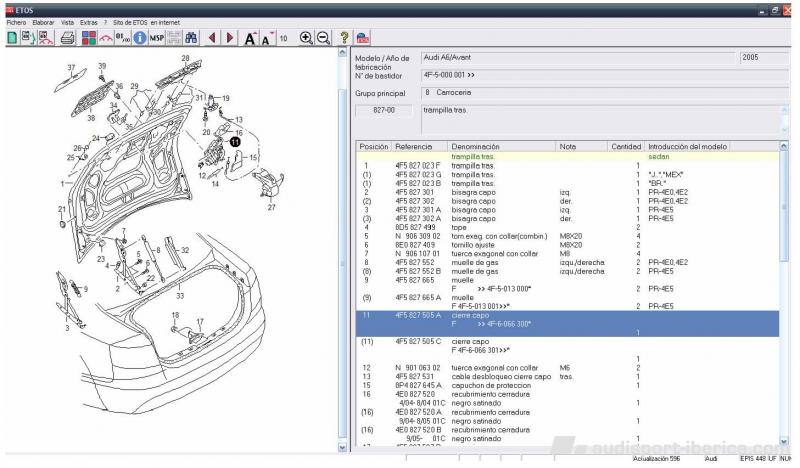Click the Grupo principal field 8 Carroceria
Viewport: 800px width, 468px height.
coord(605,93)
